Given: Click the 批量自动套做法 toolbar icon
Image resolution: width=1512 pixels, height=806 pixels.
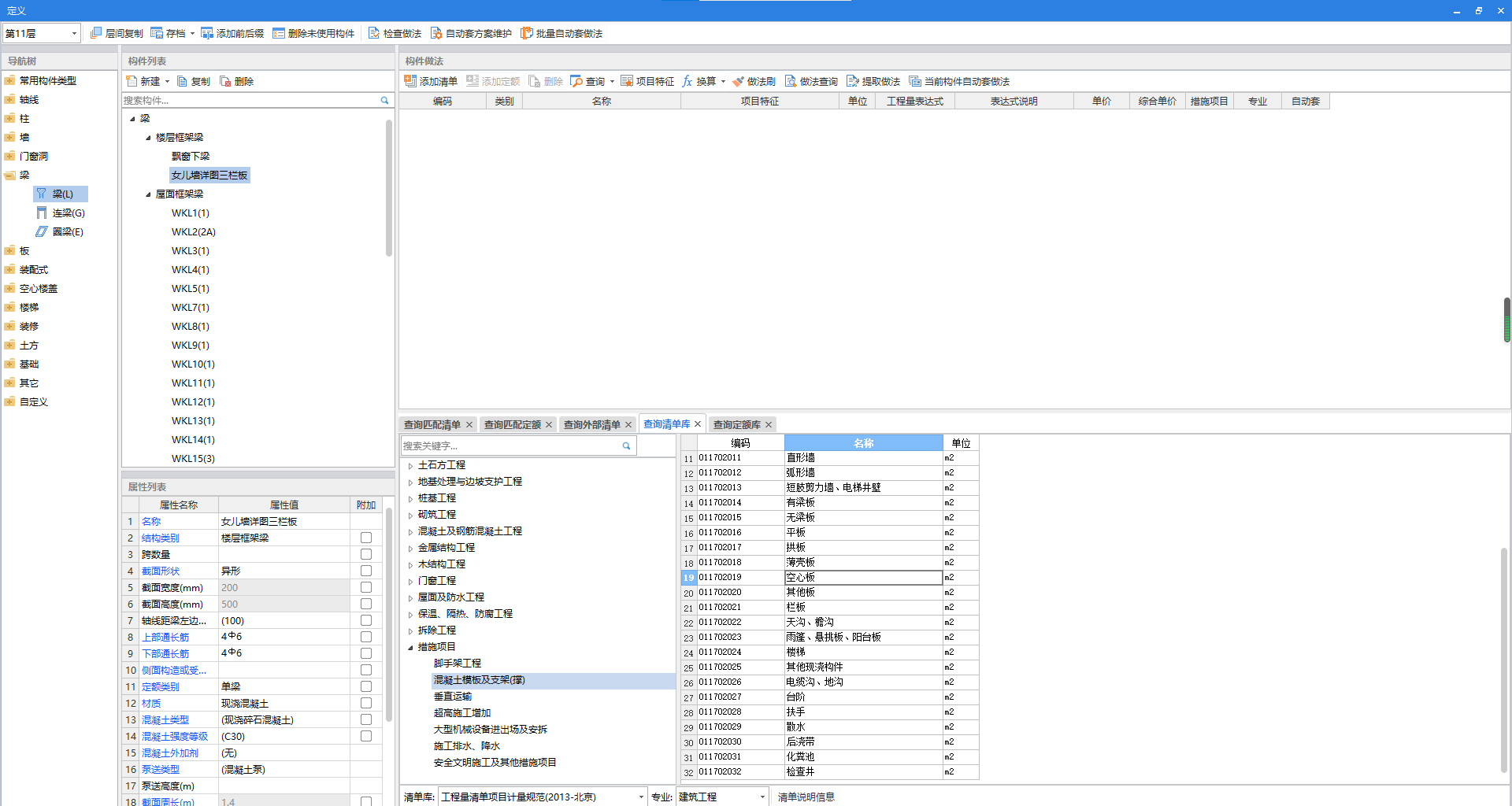Looking at the screenshot, I should click(x=527, y=33).
